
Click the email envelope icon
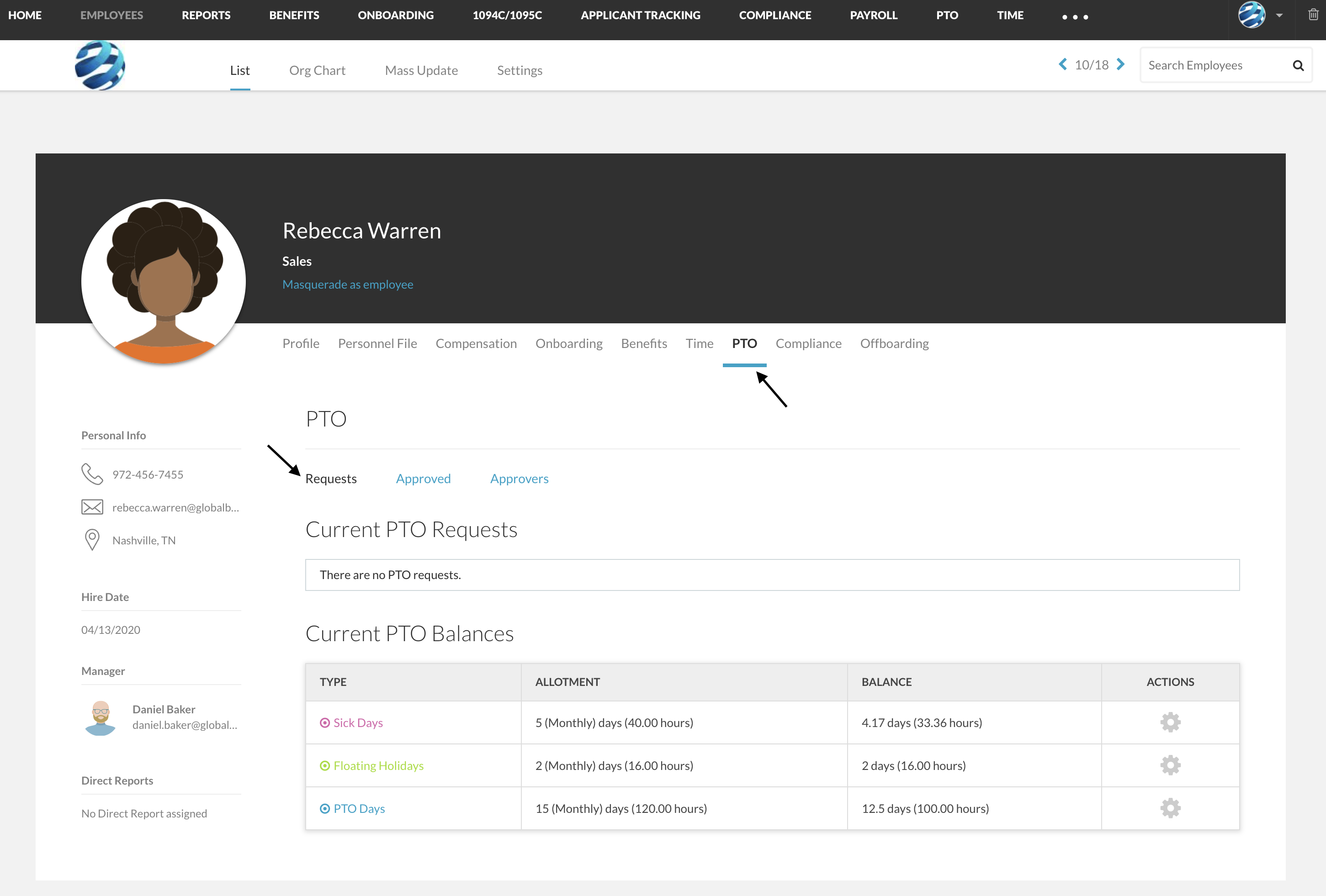[92, 507]
